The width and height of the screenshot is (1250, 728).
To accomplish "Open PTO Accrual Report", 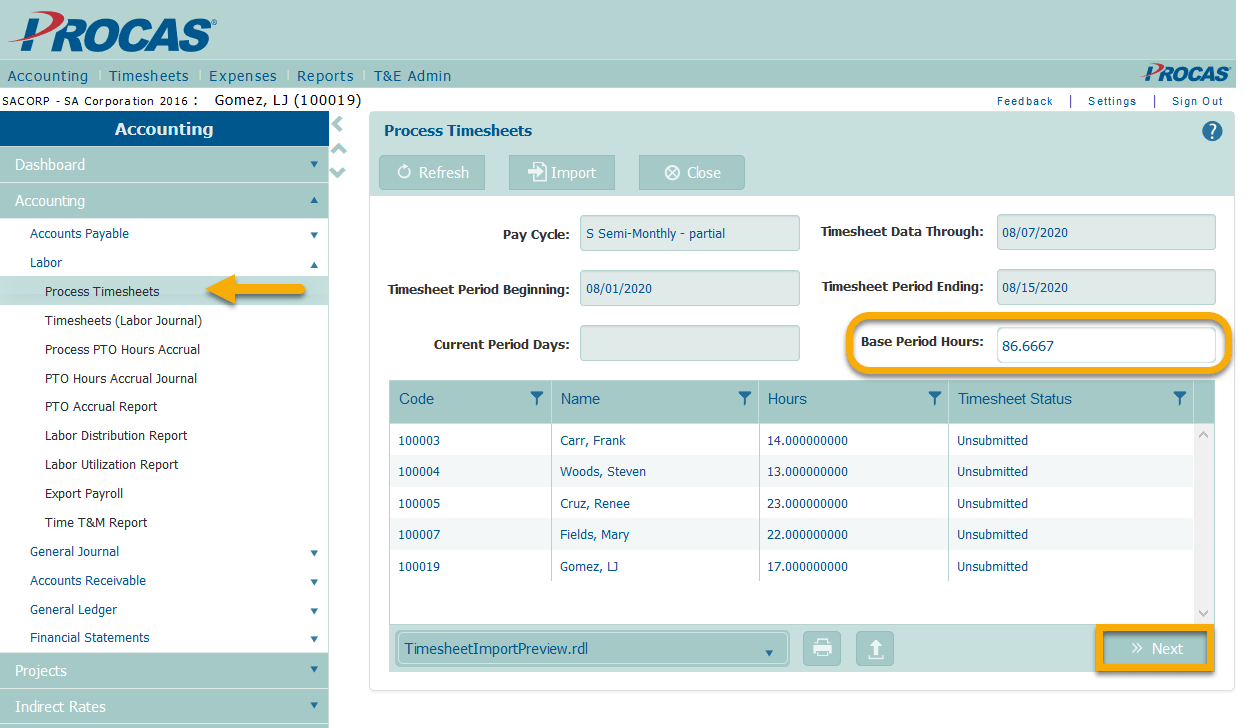I will [101, 407].
